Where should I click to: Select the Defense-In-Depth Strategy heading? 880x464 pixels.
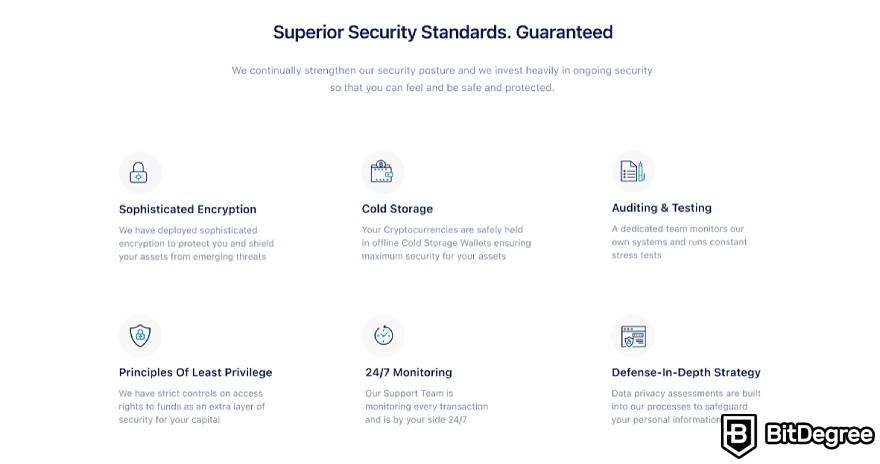(x=686, y=373)
